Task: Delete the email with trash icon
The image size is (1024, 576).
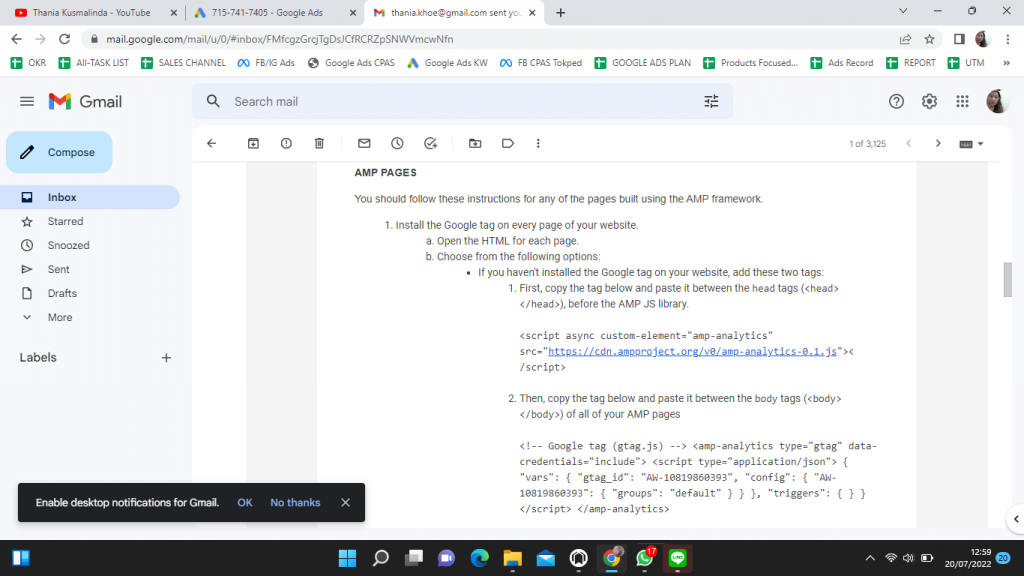Action: [319, 143]
